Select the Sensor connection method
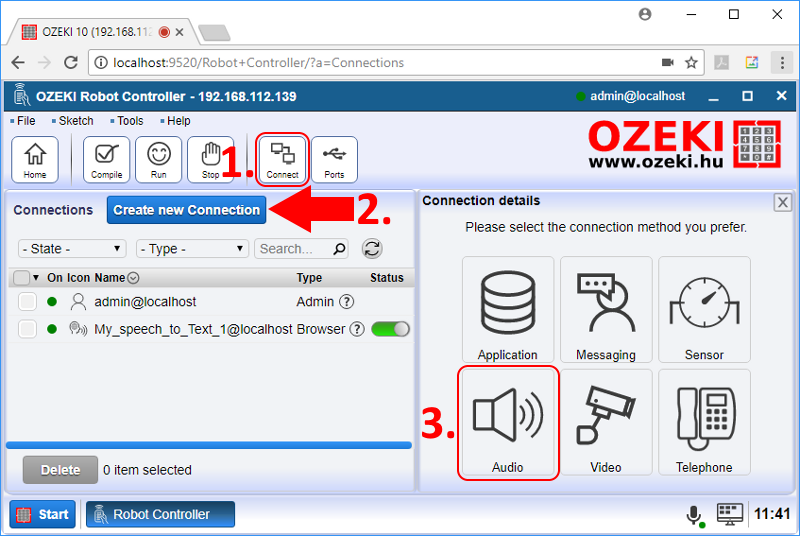 (x=704, y=310)
